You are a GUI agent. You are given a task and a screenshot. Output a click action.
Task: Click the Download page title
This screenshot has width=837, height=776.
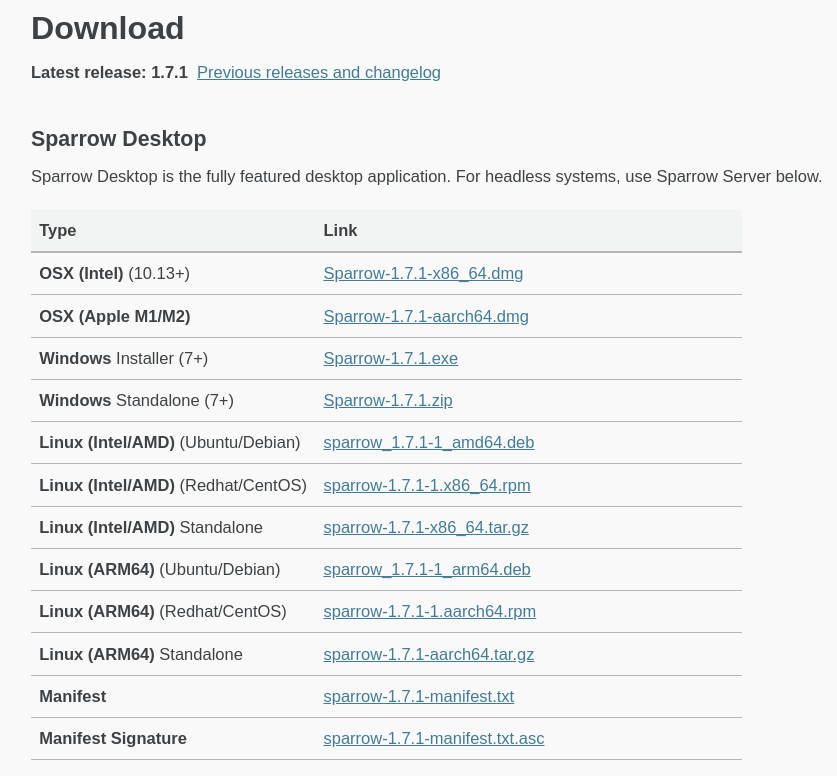pyautogui.click(x=107, y=28)
